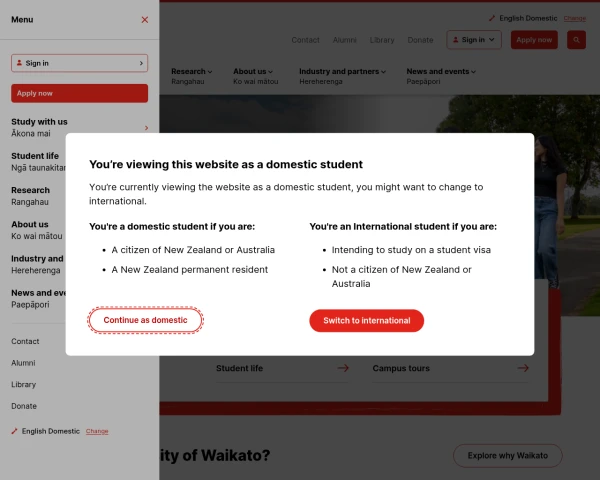Click the red search icon button

576,40
